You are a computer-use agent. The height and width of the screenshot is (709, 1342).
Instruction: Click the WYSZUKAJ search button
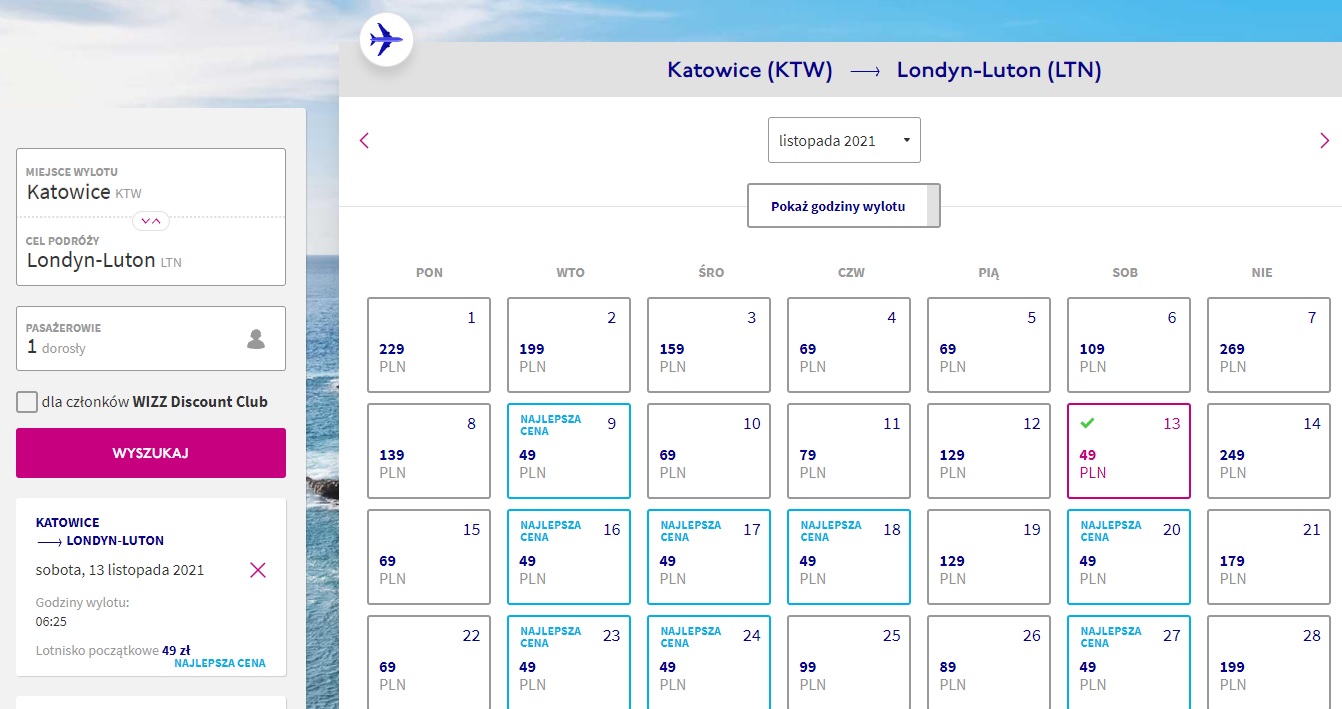pyautogui.click(x=151, y=453)
